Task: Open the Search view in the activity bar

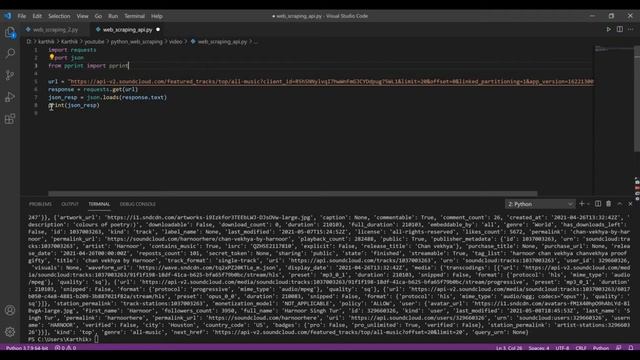Action: pos(10,53)
